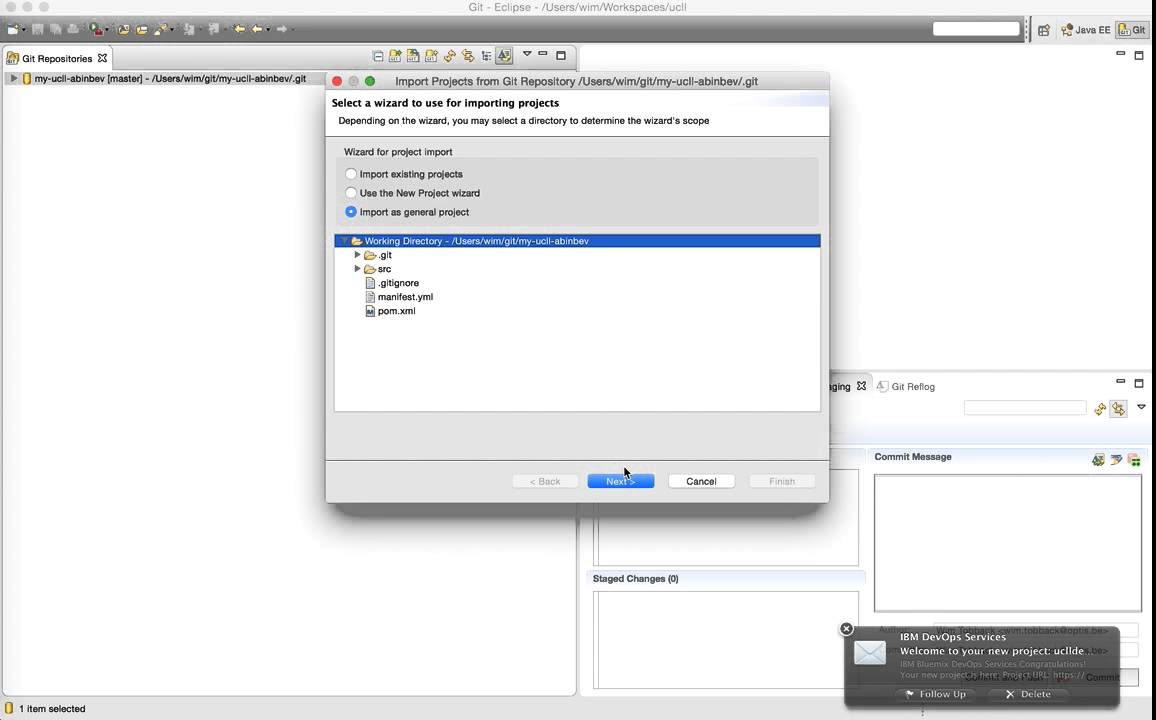1156x720 pixels.
Task: Open the New wizard dropdown arrow
Action: (24, 30)
